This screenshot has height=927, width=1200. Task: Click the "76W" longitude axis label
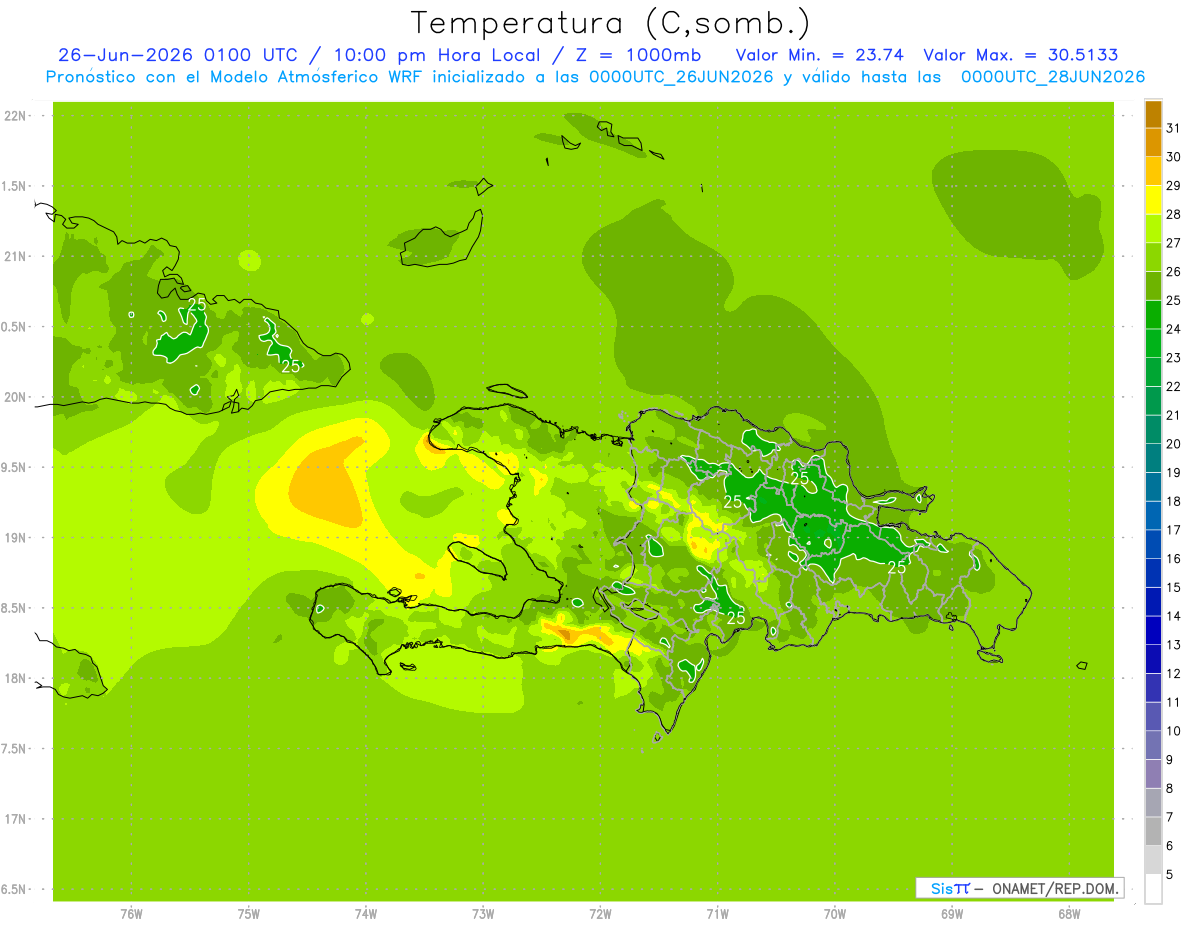[131, 914]
